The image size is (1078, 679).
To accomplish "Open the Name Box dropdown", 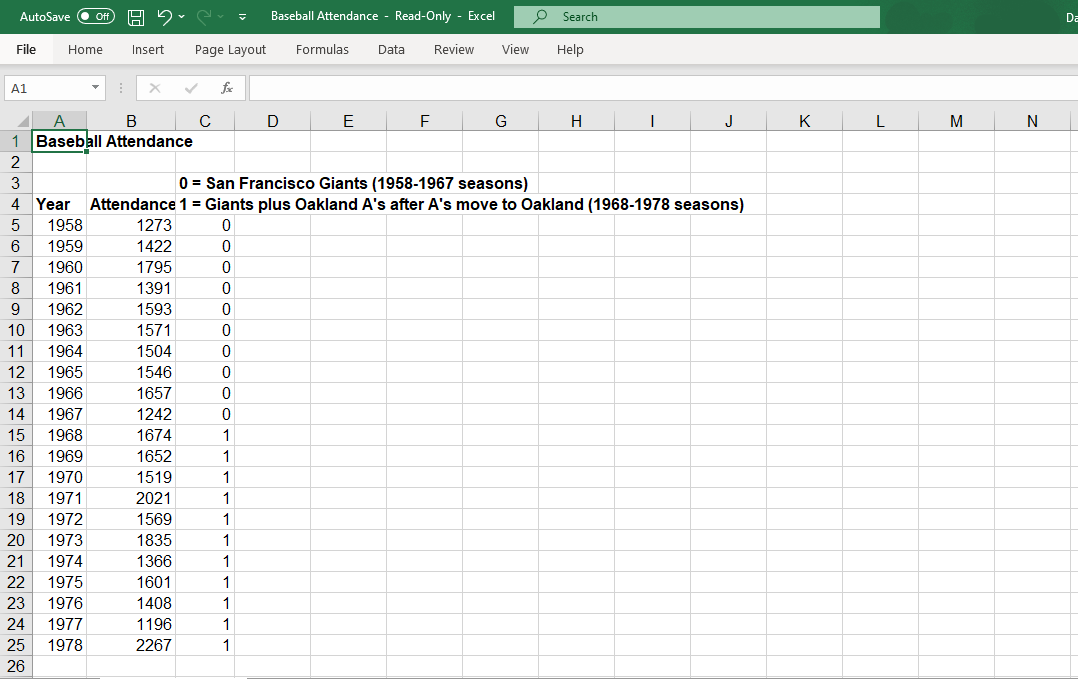I will click(x=97, y=88).
